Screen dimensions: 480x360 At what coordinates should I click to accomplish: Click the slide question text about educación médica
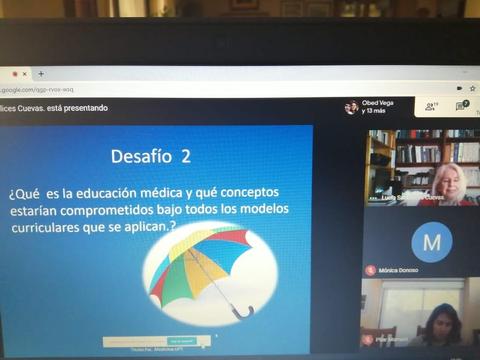[x=149, y=210]
